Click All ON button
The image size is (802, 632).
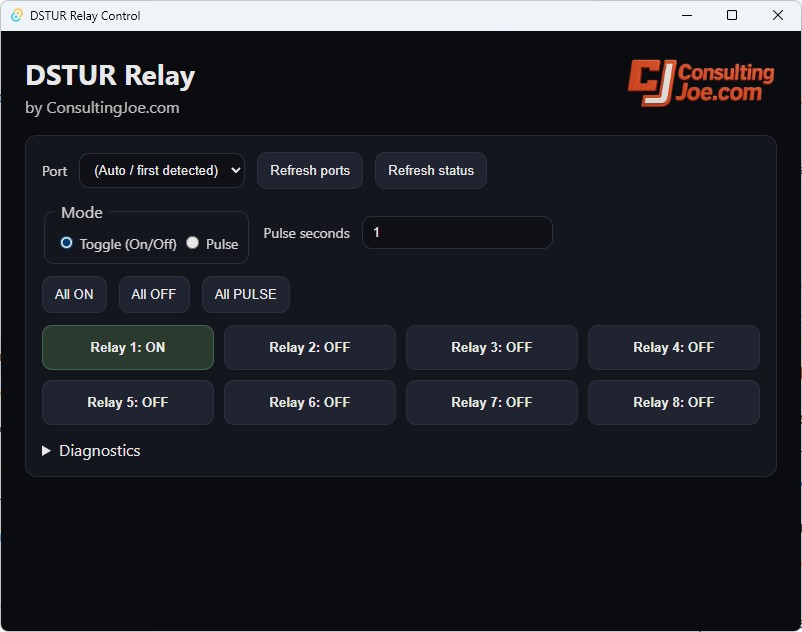[75, 295]
